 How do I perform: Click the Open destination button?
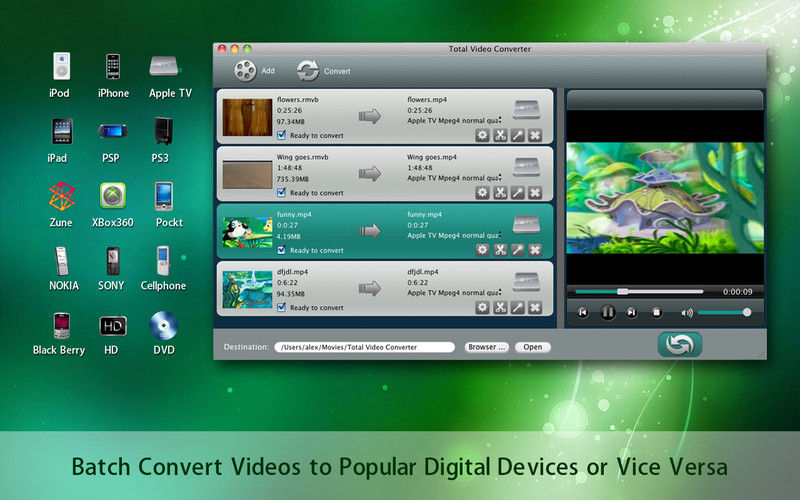pos(533,347)
